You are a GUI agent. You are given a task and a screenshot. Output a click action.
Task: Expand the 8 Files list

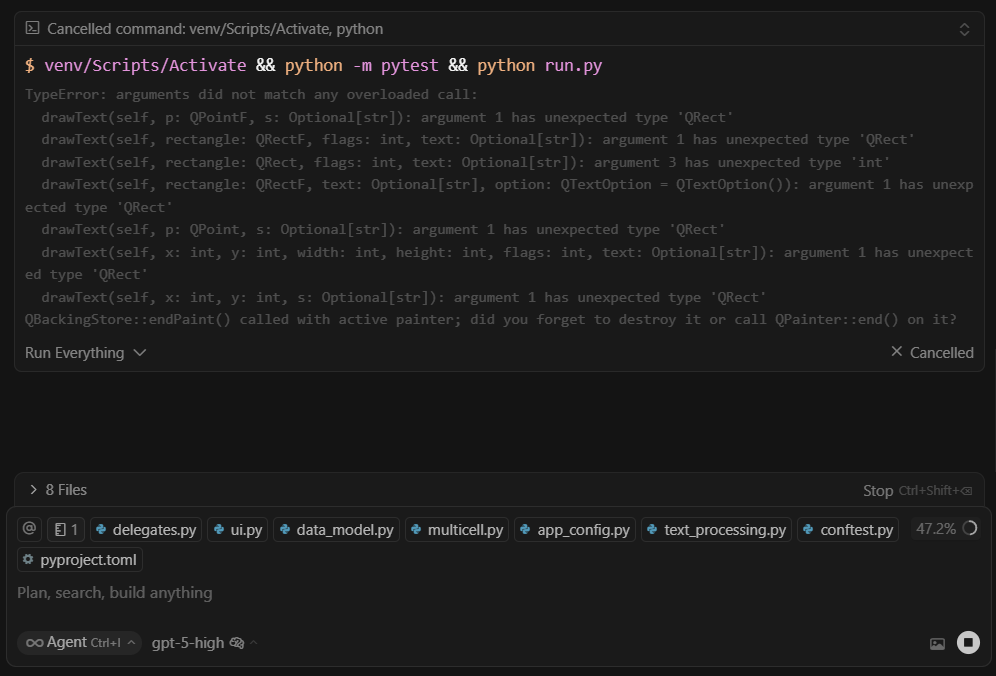click(x=57, y=490)
